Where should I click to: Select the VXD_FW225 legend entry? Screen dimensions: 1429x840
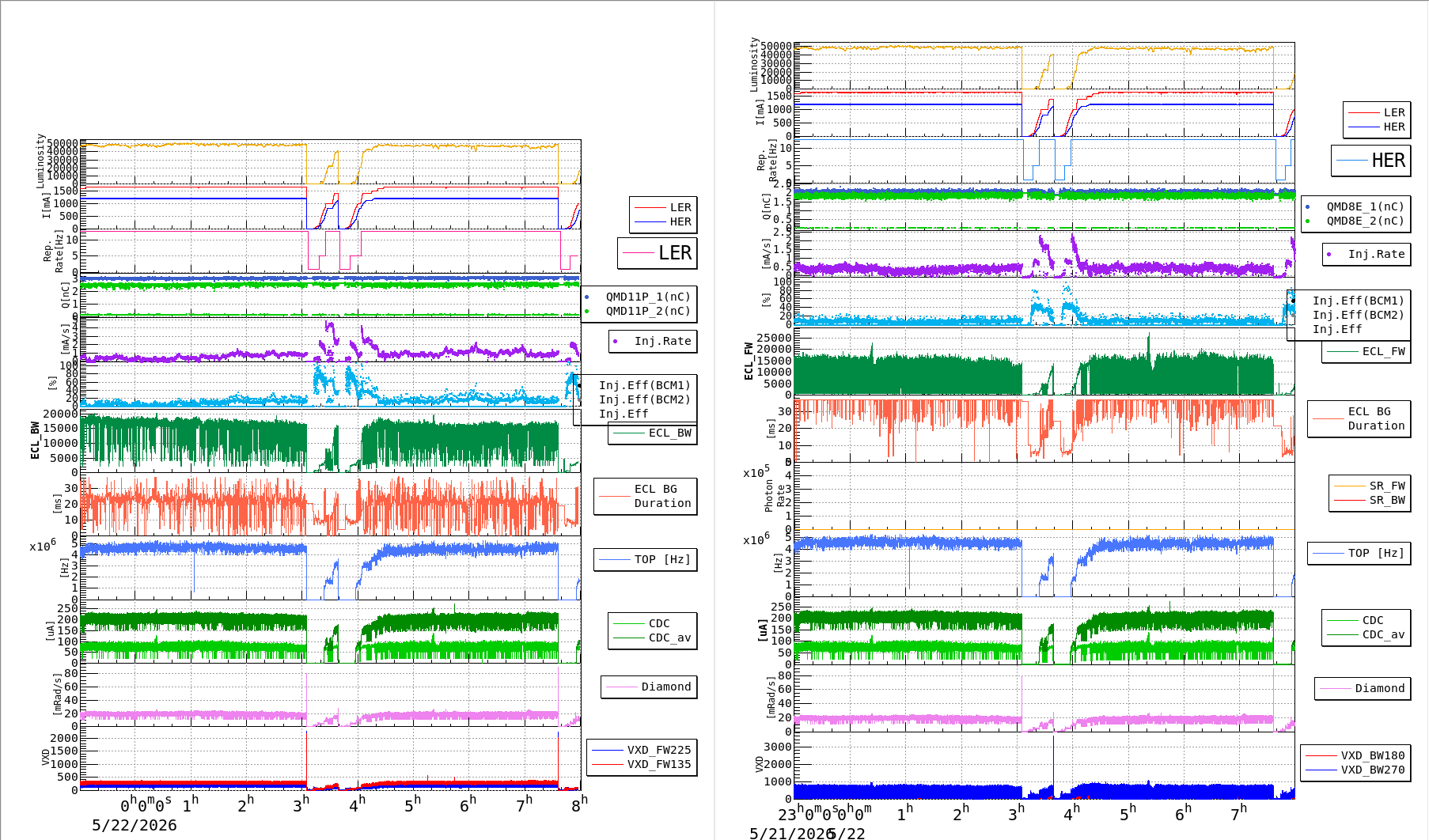coord(642,750)
